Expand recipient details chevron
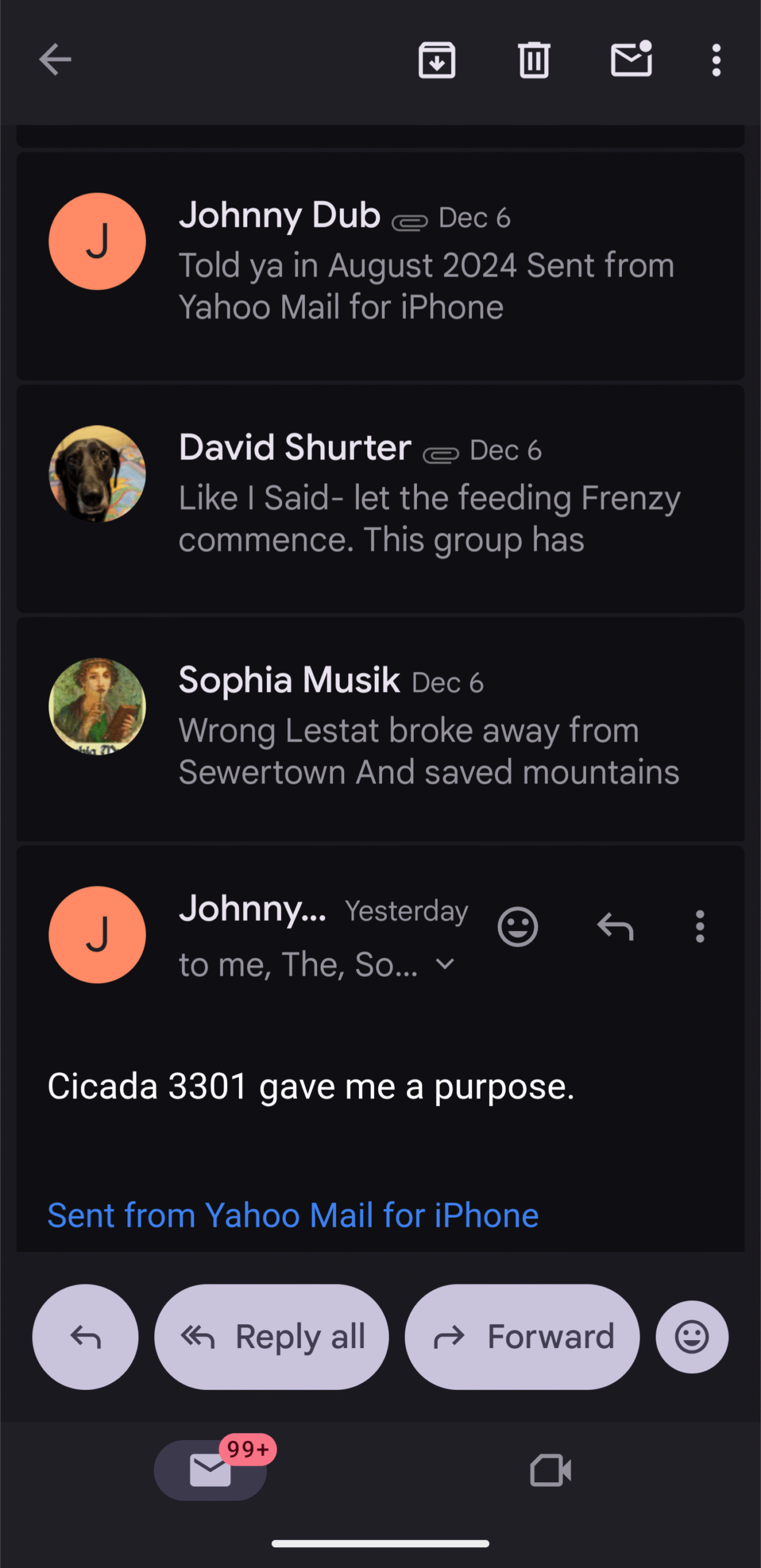Screen dimensions: 761x1568 (x=445, y=965)
